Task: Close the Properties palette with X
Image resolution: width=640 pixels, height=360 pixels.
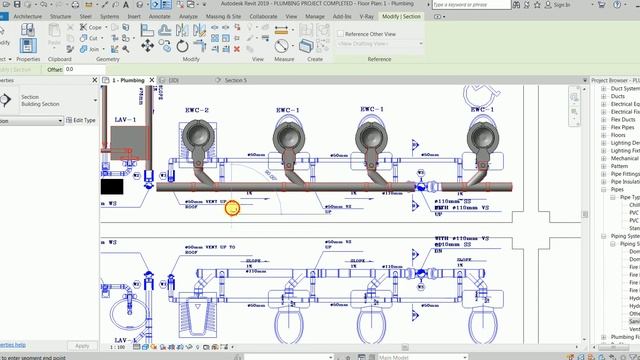Action: point(95,80)
